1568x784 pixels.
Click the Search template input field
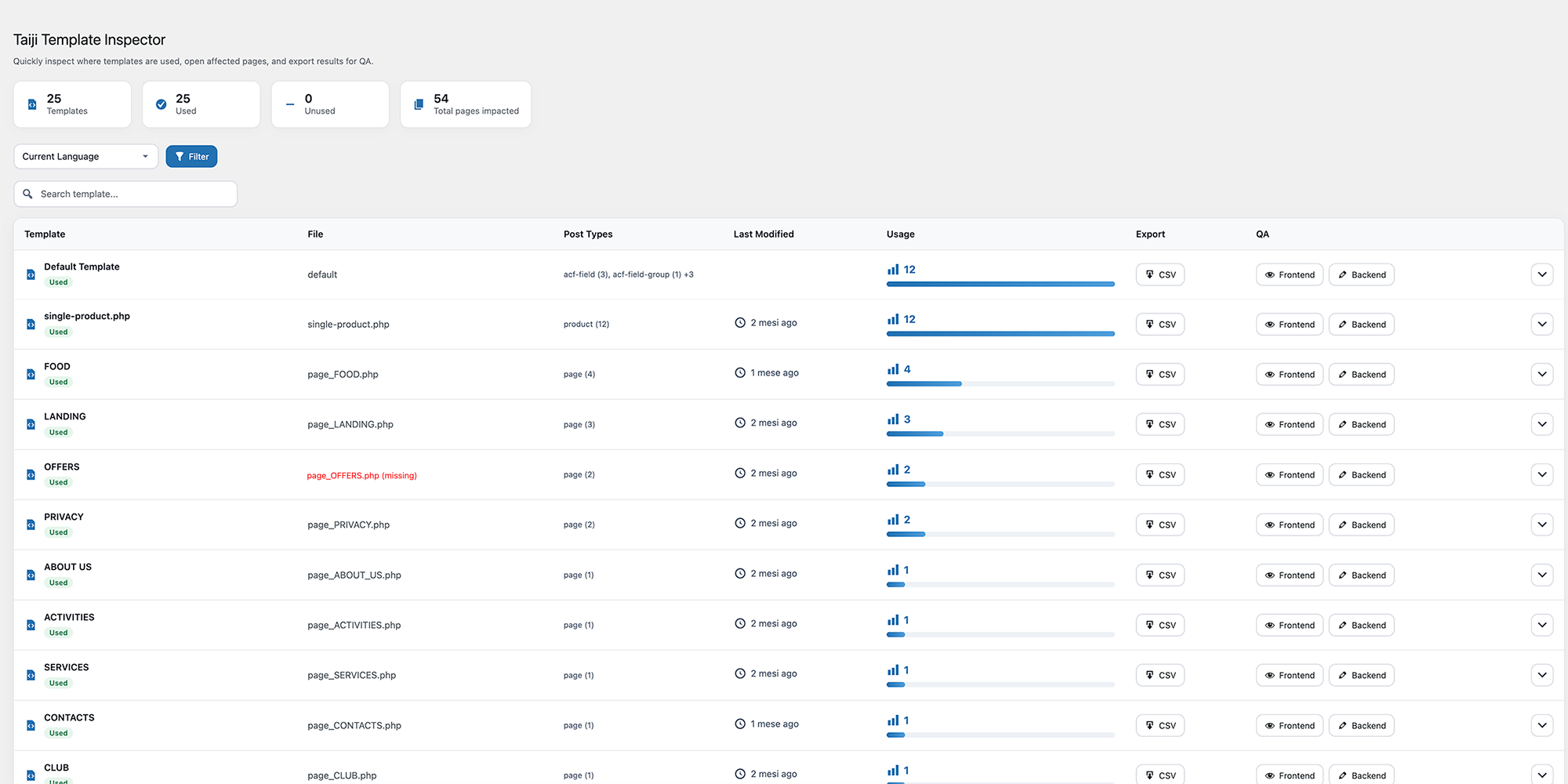tap(125, 194)
